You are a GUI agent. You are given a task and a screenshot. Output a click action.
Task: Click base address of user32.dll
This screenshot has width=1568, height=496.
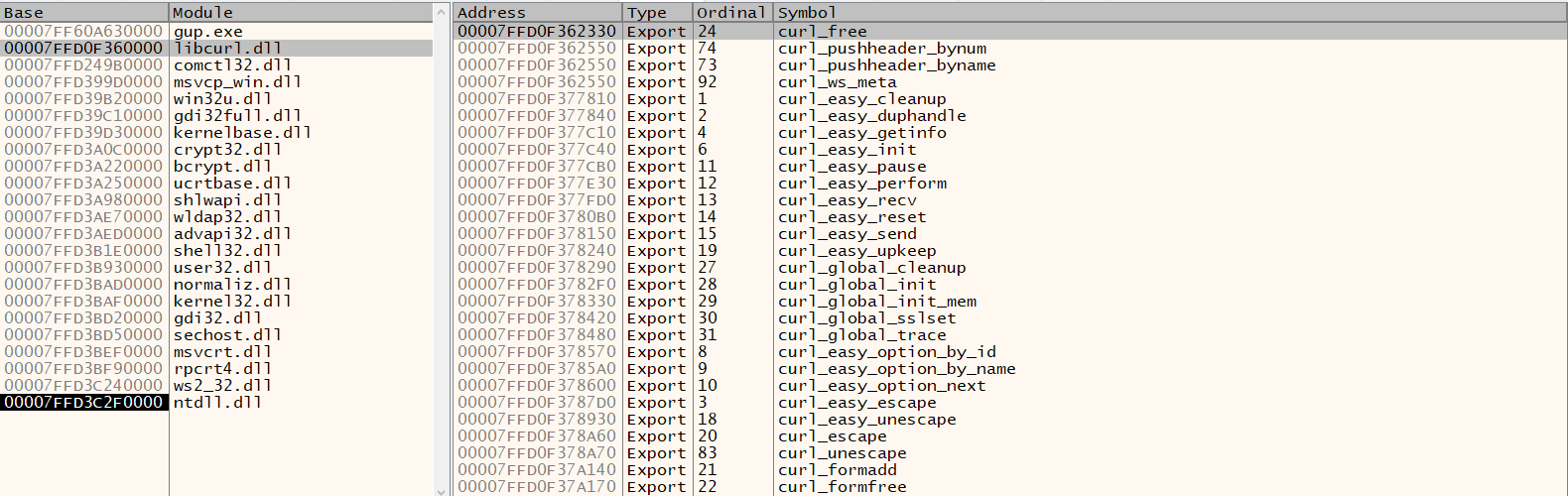coord(83,268)
